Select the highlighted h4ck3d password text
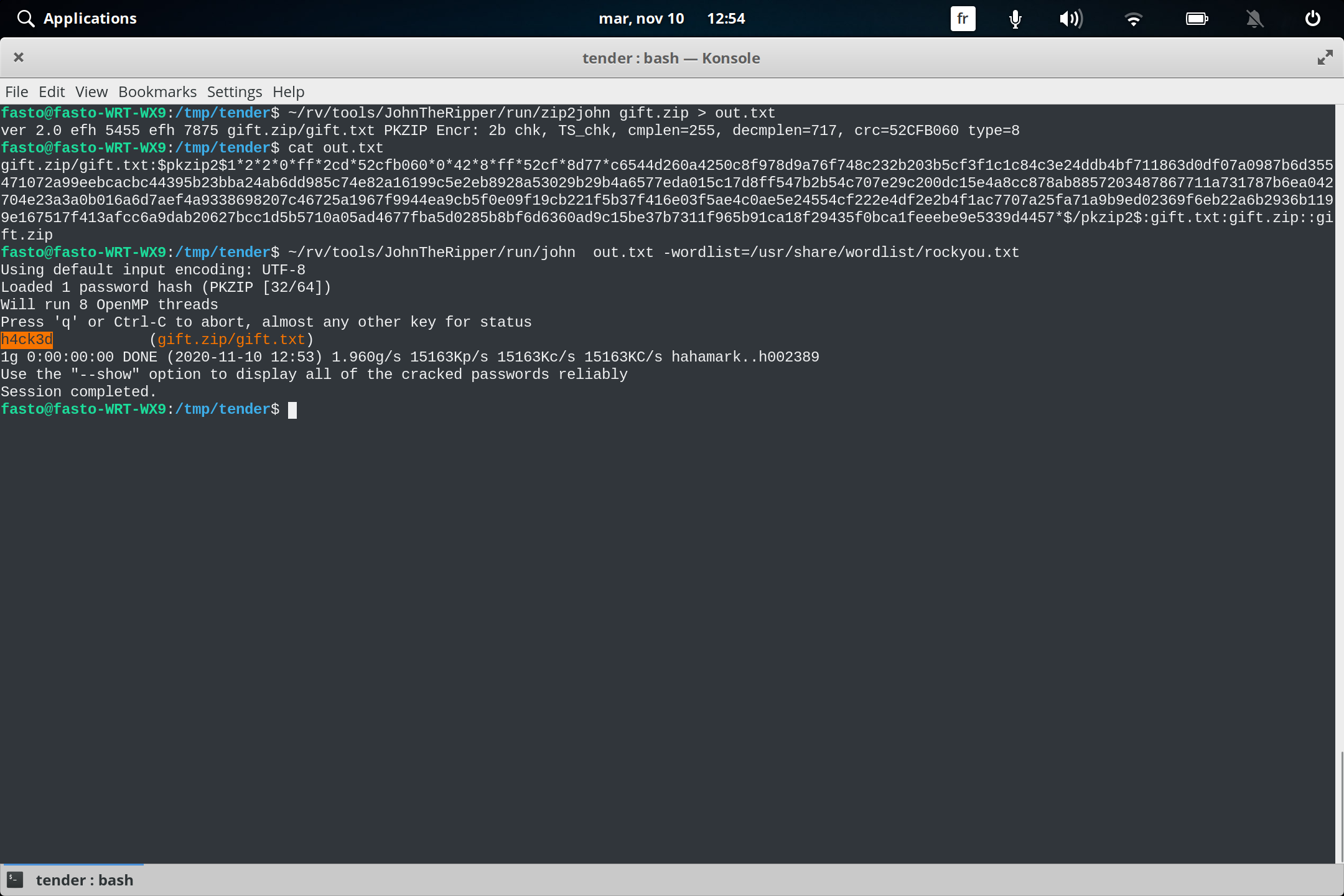 (27, 339)
